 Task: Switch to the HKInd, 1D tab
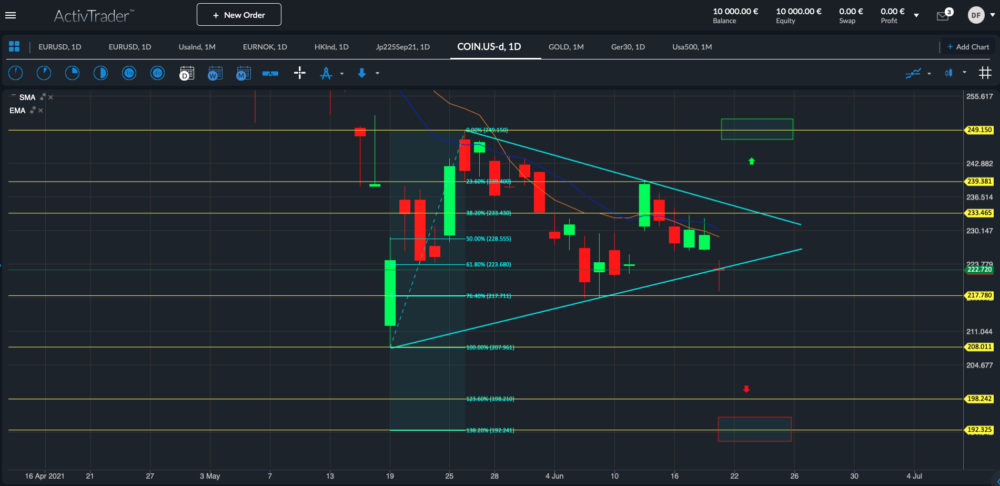pos(331,47)
